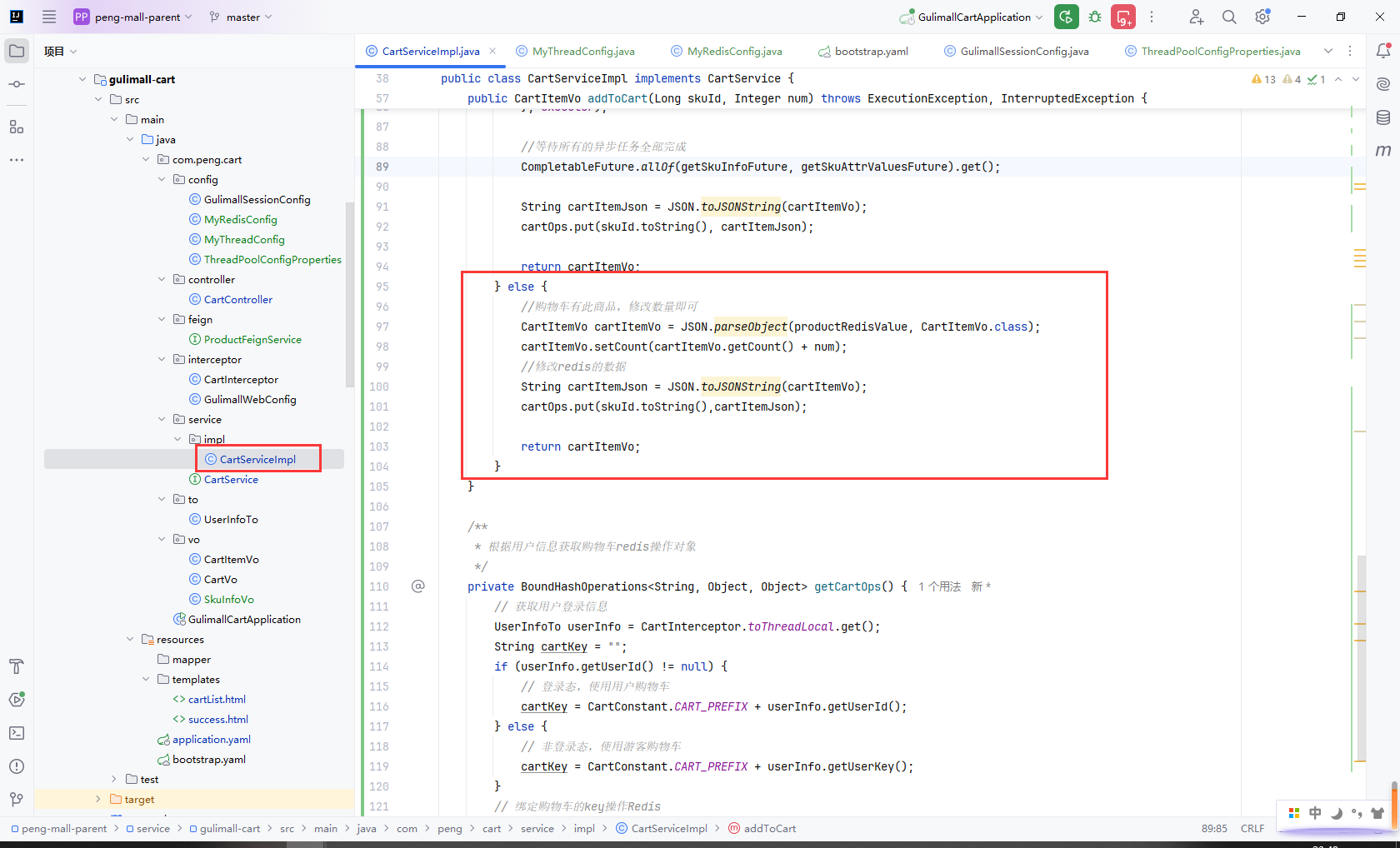Screen dimensions: 1400x848
Task: Open the main hamburger menu
Action: click(49, 17)
